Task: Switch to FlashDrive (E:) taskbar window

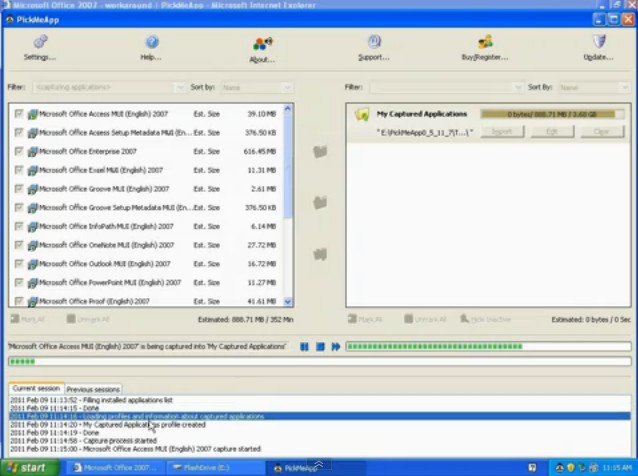Action: click(x=214, y=468)
